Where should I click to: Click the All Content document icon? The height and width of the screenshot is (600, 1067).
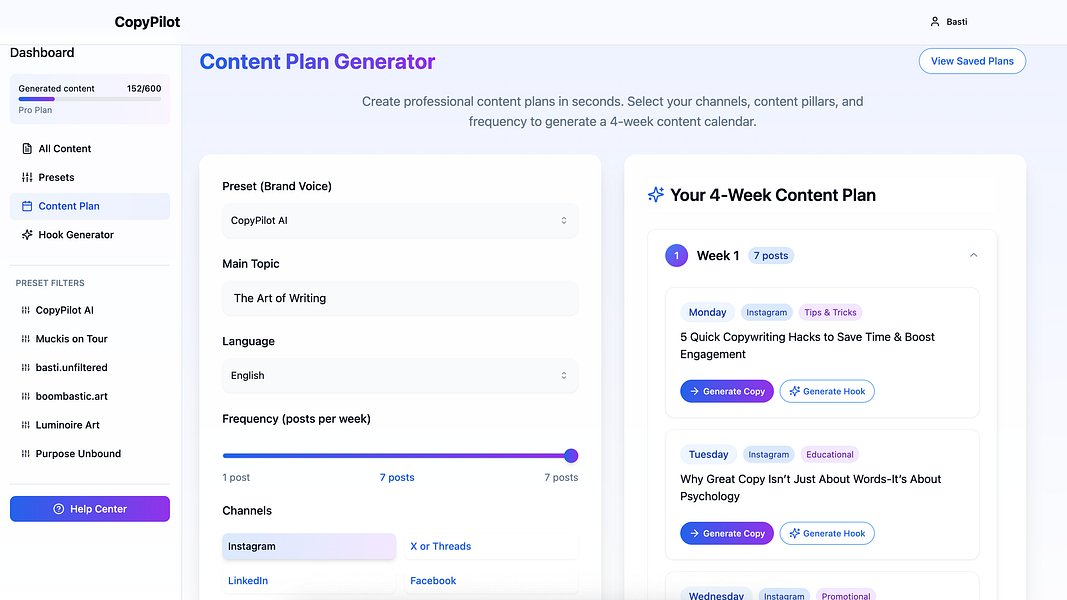(x=27, y=148)
